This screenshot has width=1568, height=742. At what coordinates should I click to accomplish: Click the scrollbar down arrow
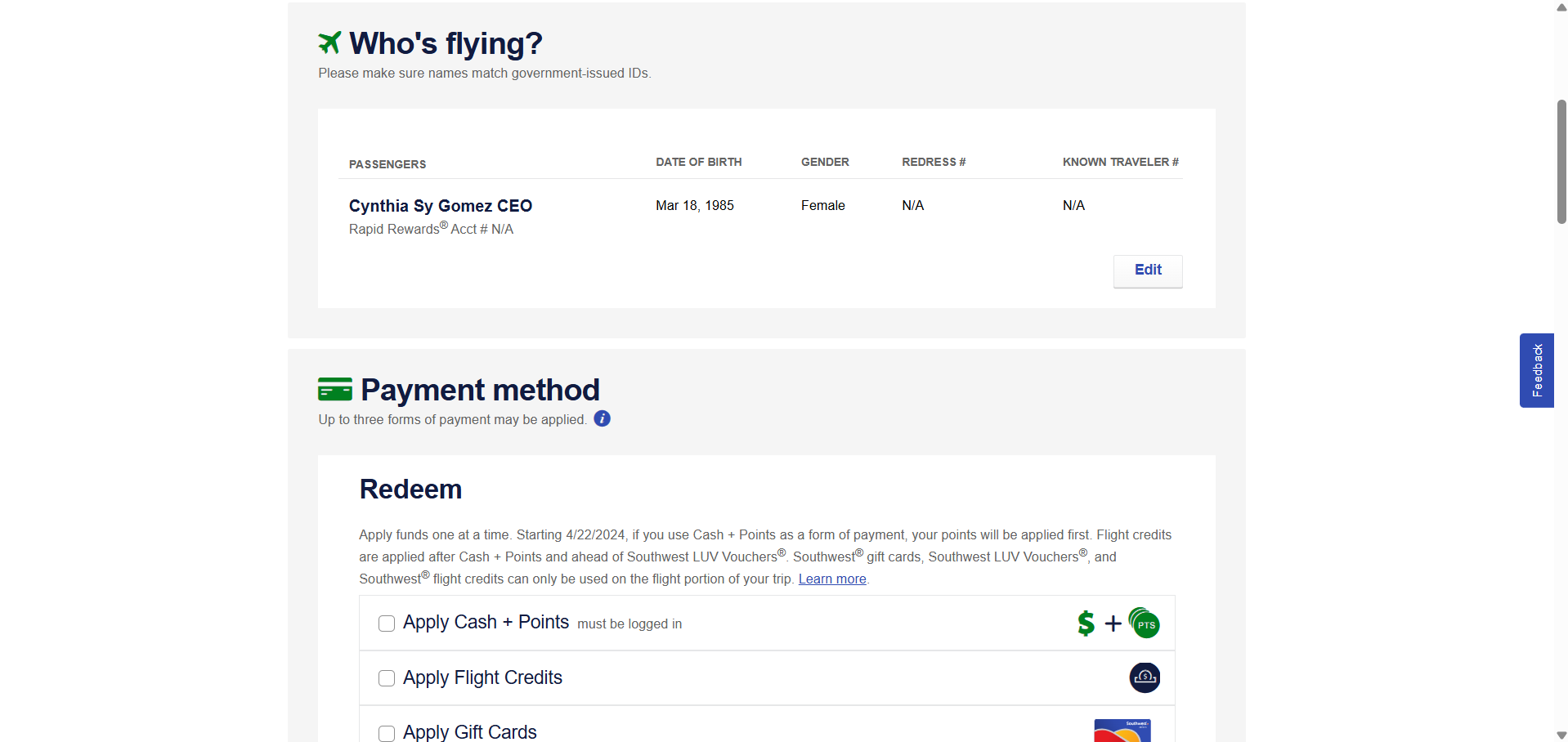coord(1561,735)
